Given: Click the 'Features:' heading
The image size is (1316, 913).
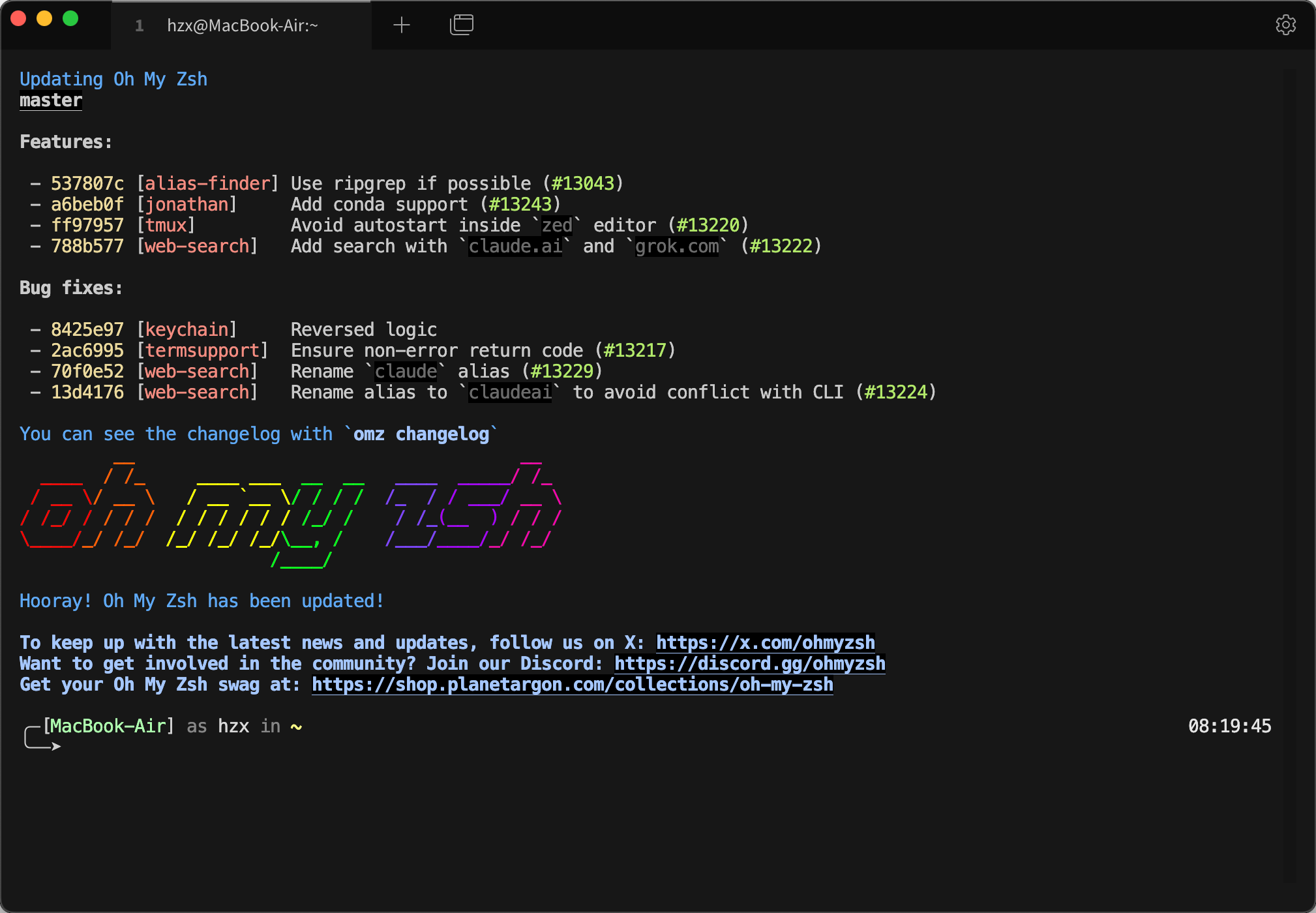Looking at the screenshot, I should click(66, 142).
